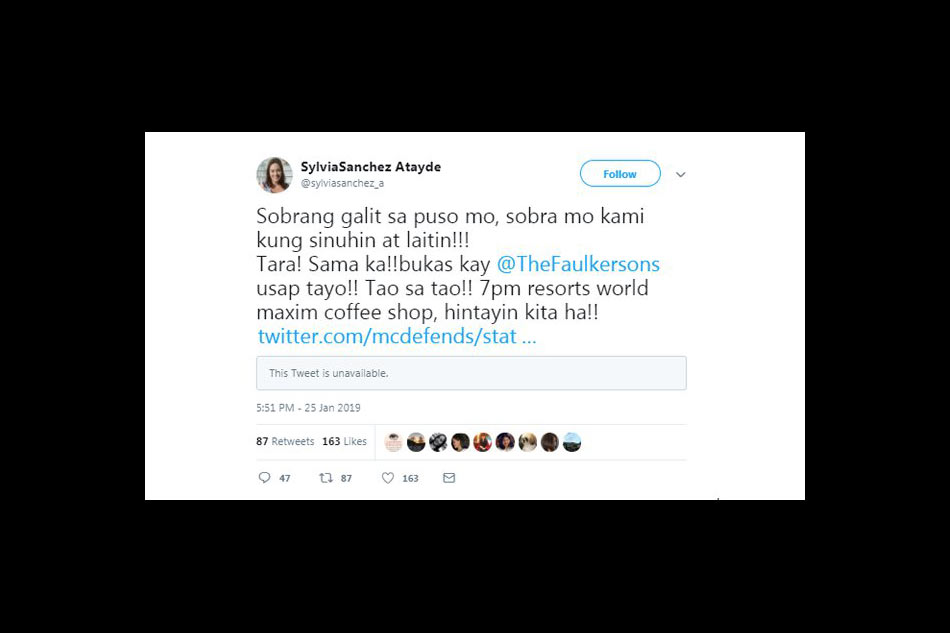Image resolution: width=950 pixels, height=633 pixels.
Task: Open Sylvia Sanchez profile avatar
Action: pos(274,175)
